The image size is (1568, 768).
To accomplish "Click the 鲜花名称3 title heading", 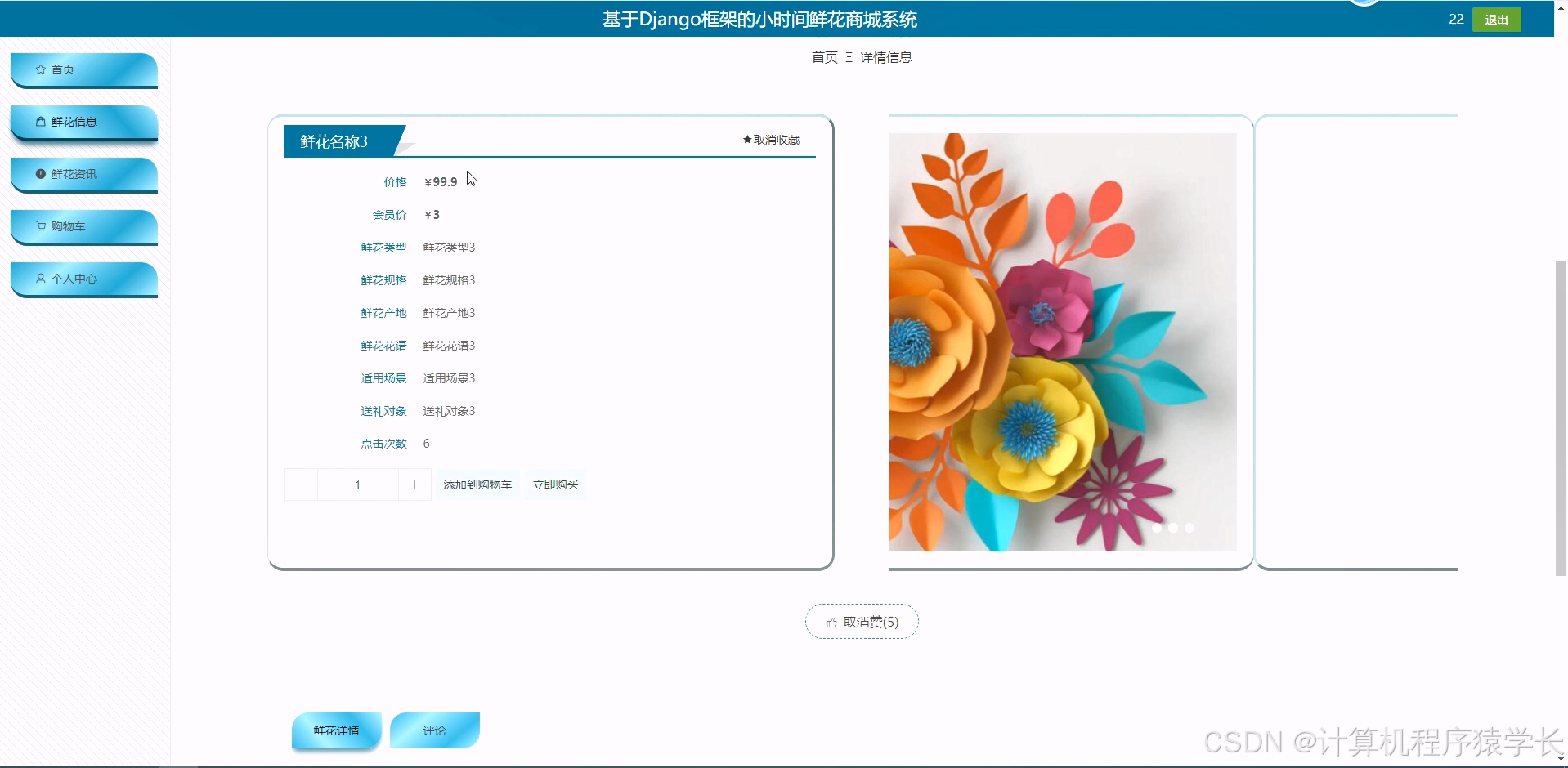I will [x=334, y=141].
